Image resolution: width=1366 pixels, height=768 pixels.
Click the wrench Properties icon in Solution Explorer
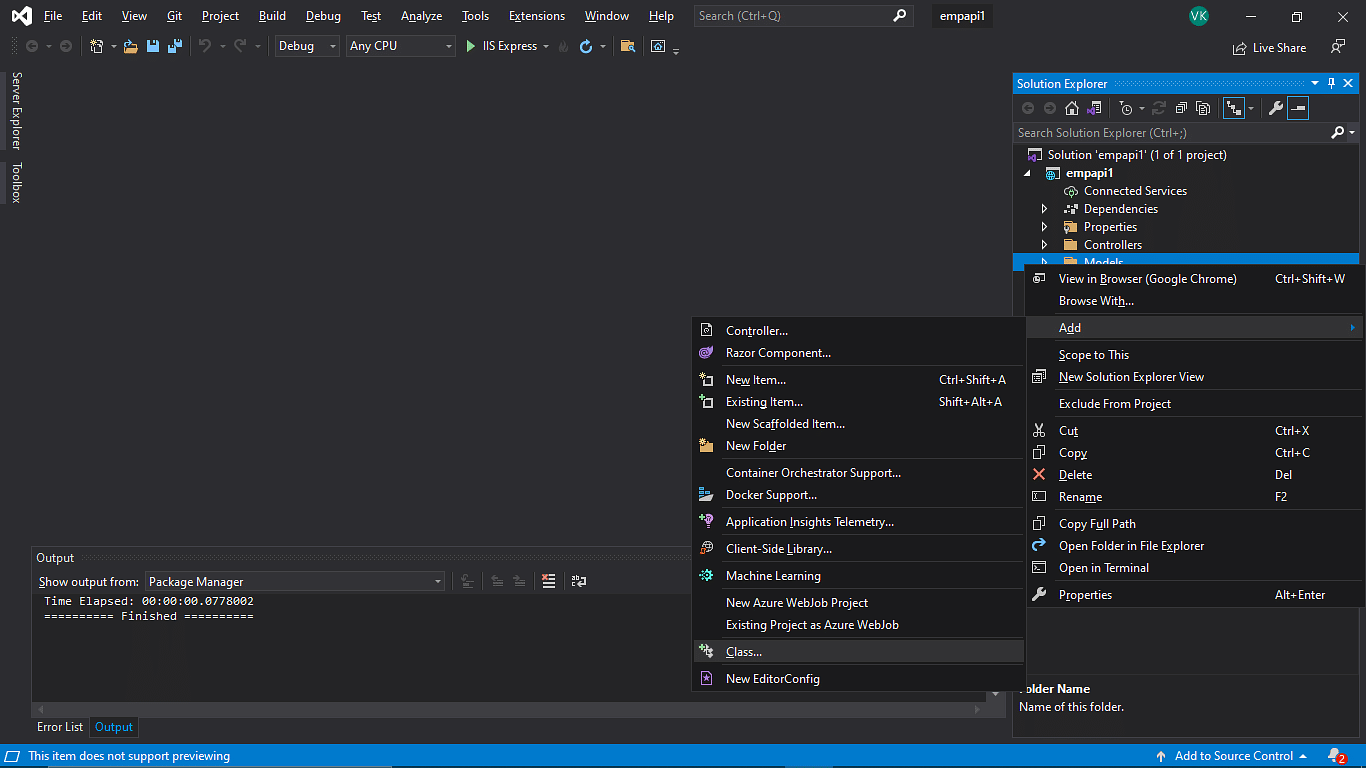tap(1276, 108)
